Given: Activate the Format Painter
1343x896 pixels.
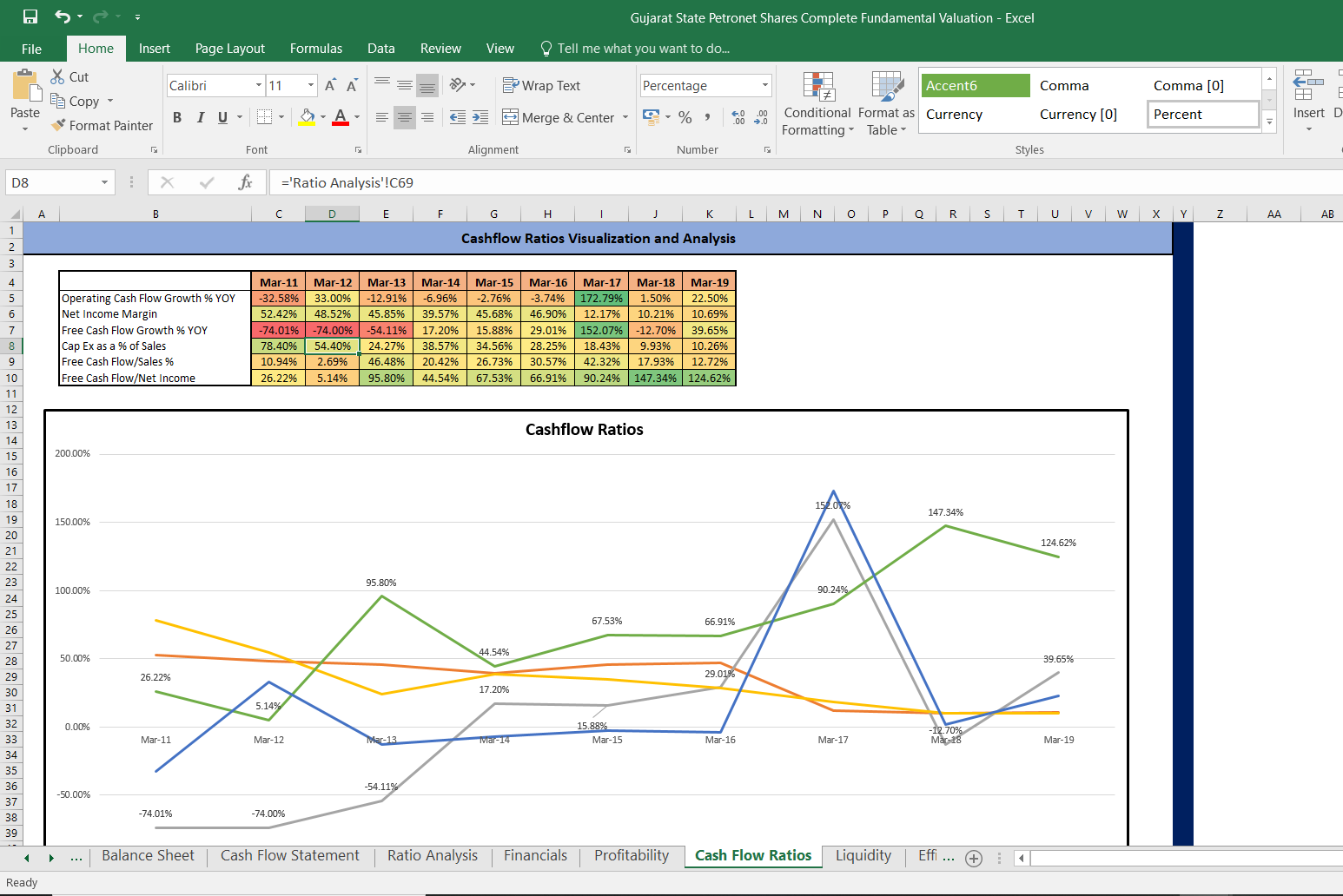Looking at the screenshot, I should click(x=102, y=125).
